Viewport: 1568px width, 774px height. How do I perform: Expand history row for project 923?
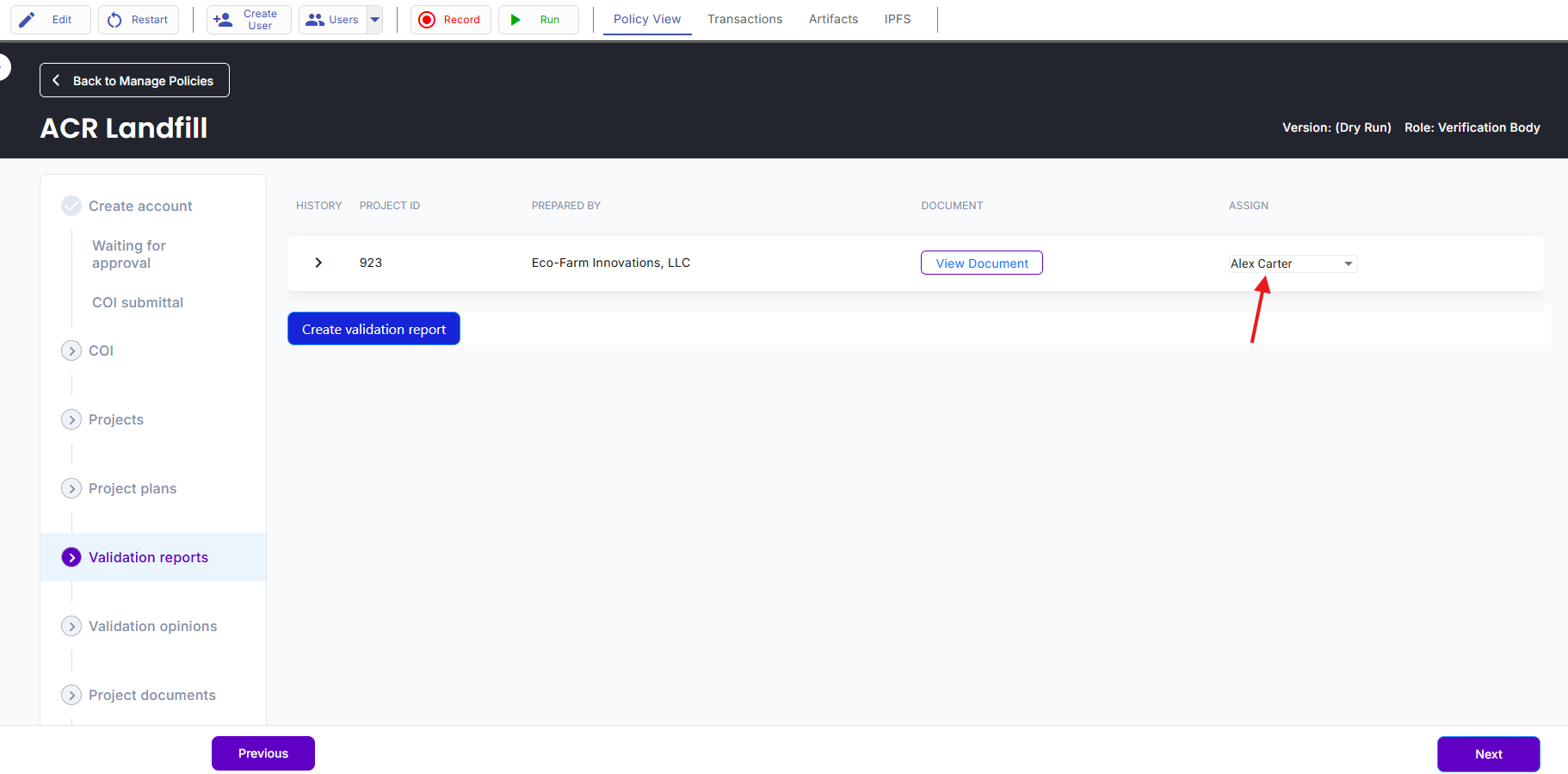coord(318,263)
